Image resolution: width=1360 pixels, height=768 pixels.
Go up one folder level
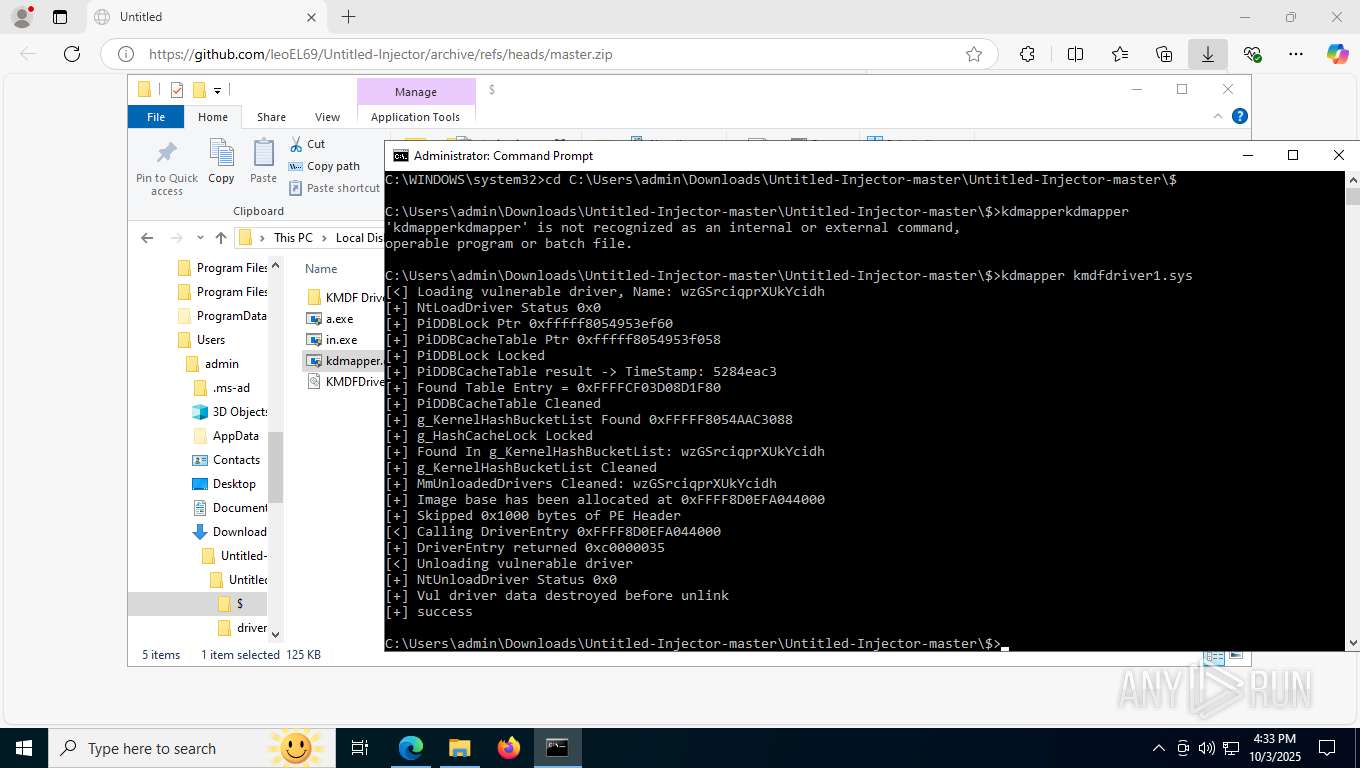(x=221, y=238)
